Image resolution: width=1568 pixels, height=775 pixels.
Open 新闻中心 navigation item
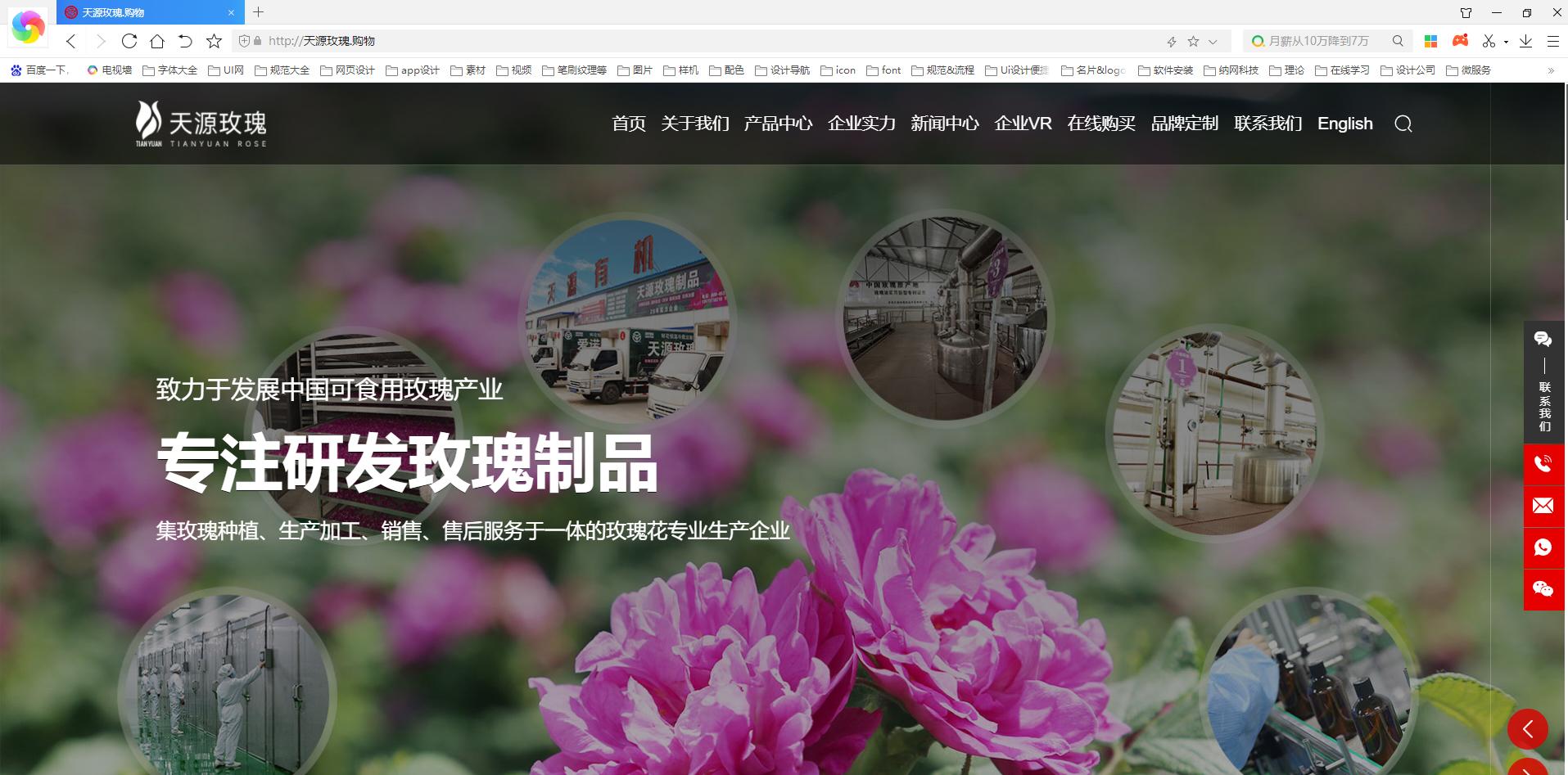point(945,124)
